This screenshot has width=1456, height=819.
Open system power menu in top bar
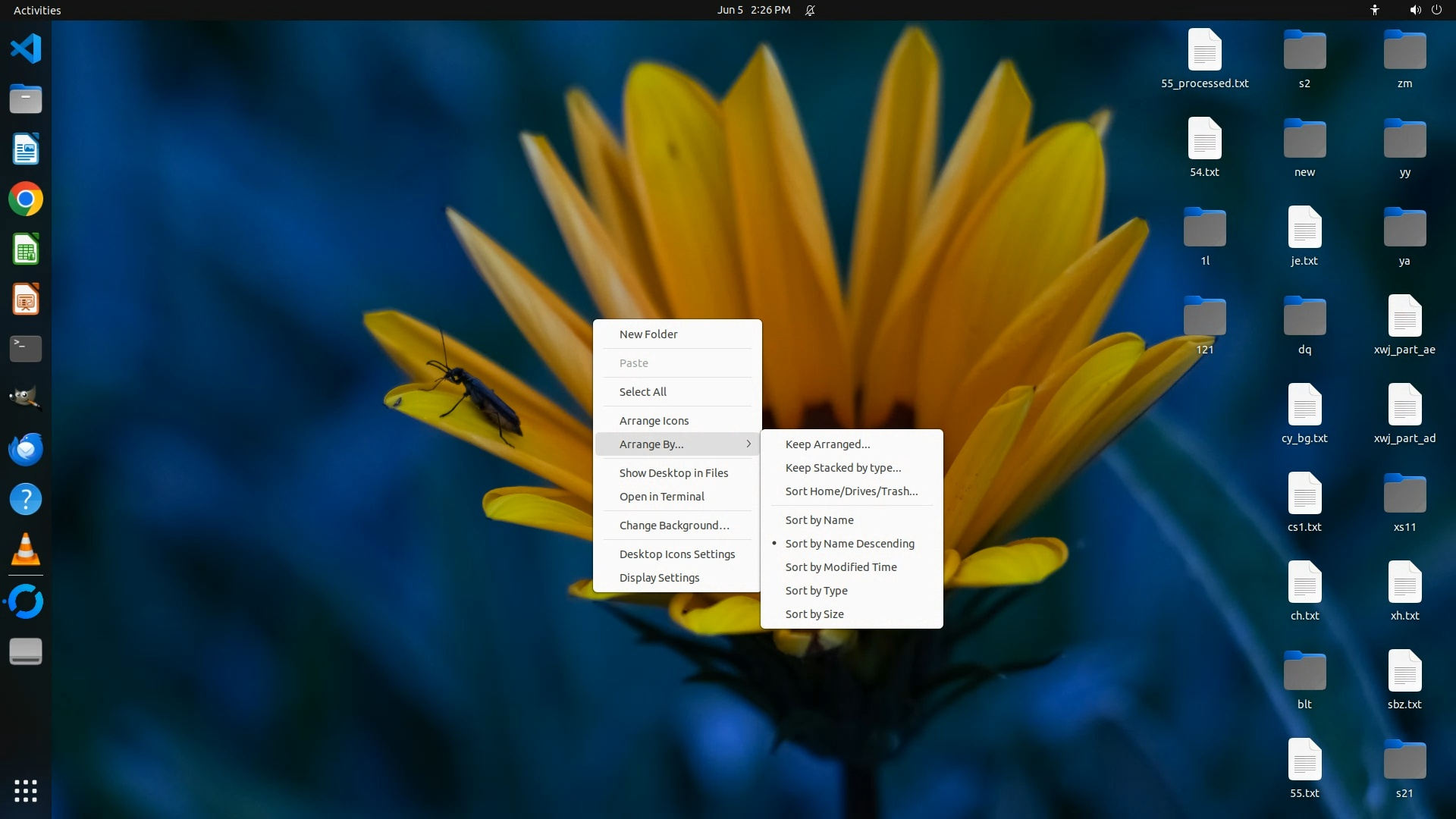point(1436,10)
